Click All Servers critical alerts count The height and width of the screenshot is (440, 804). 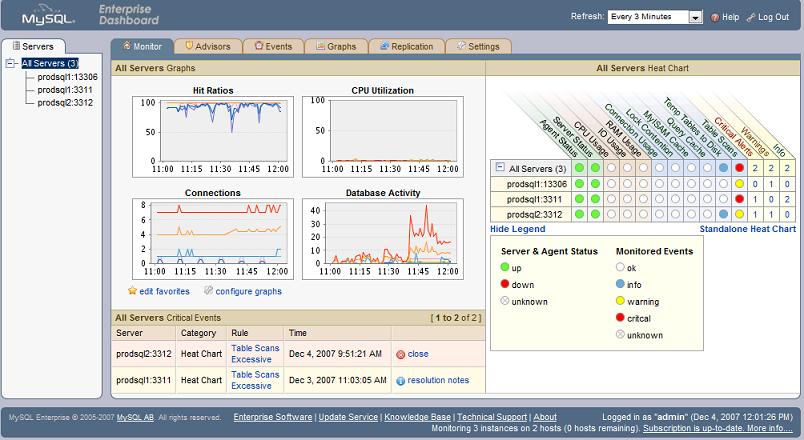click(755, 168)
